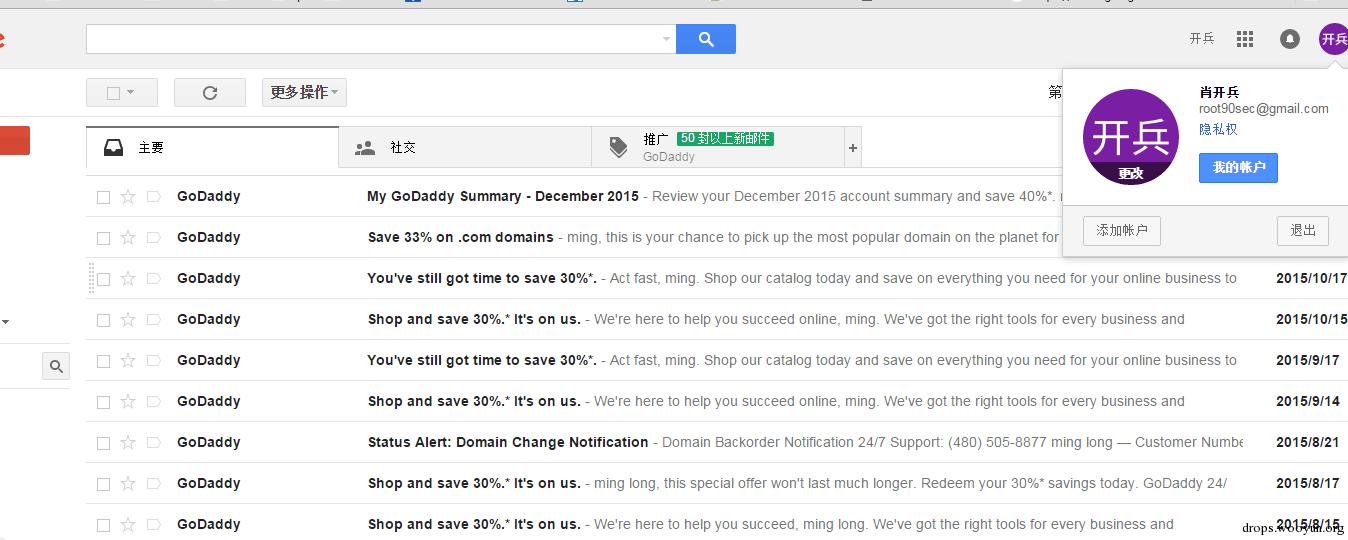Image resolution: width=1348 pixels, height=540 pixels.
Task: Switch to the 社交 tab
Action: [465, 148]
